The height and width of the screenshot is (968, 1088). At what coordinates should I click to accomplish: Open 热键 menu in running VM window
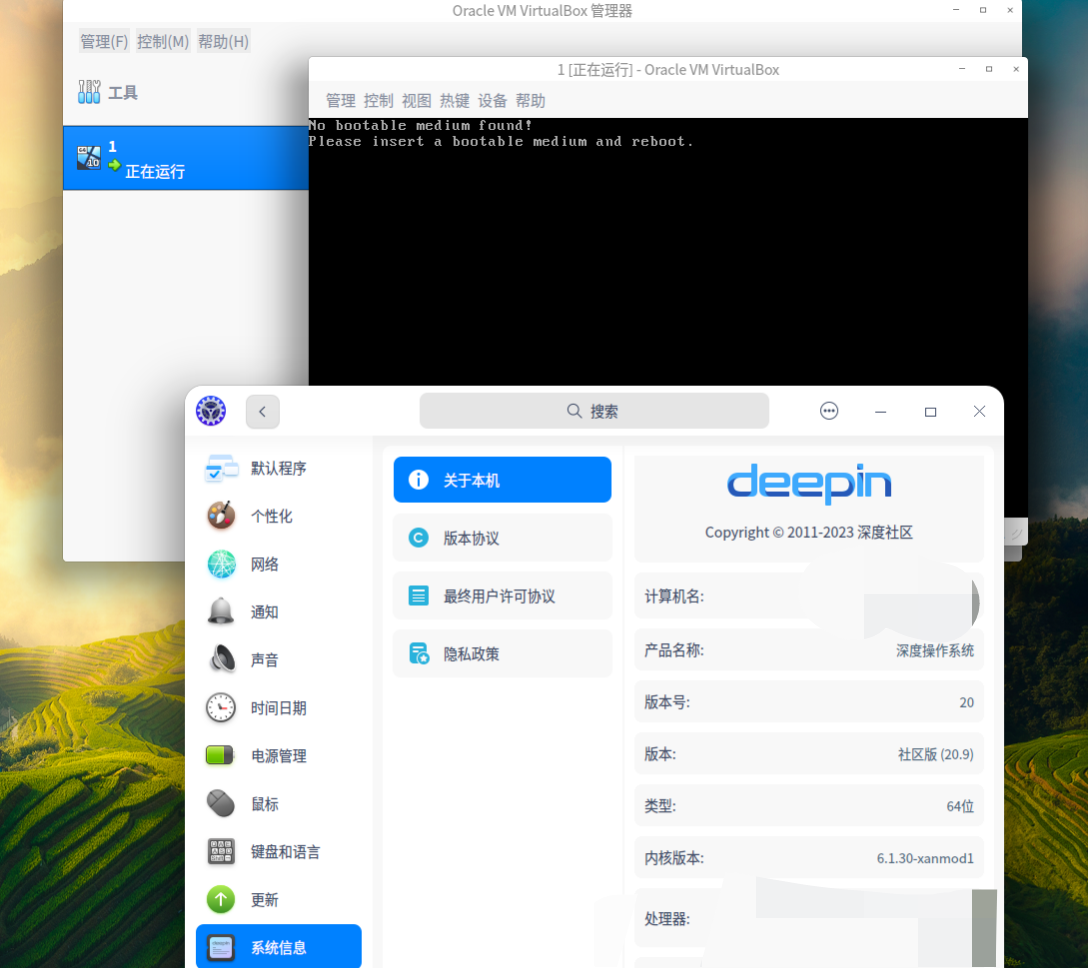(454, 101)
